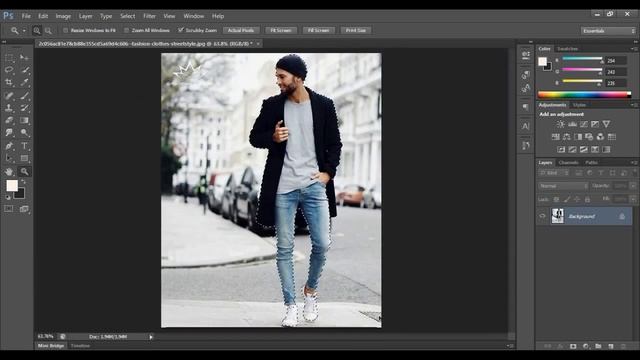The width and height of the screenshot is (640, 360).
Task: Select the Dodge tool
Action: click(24, 133)
